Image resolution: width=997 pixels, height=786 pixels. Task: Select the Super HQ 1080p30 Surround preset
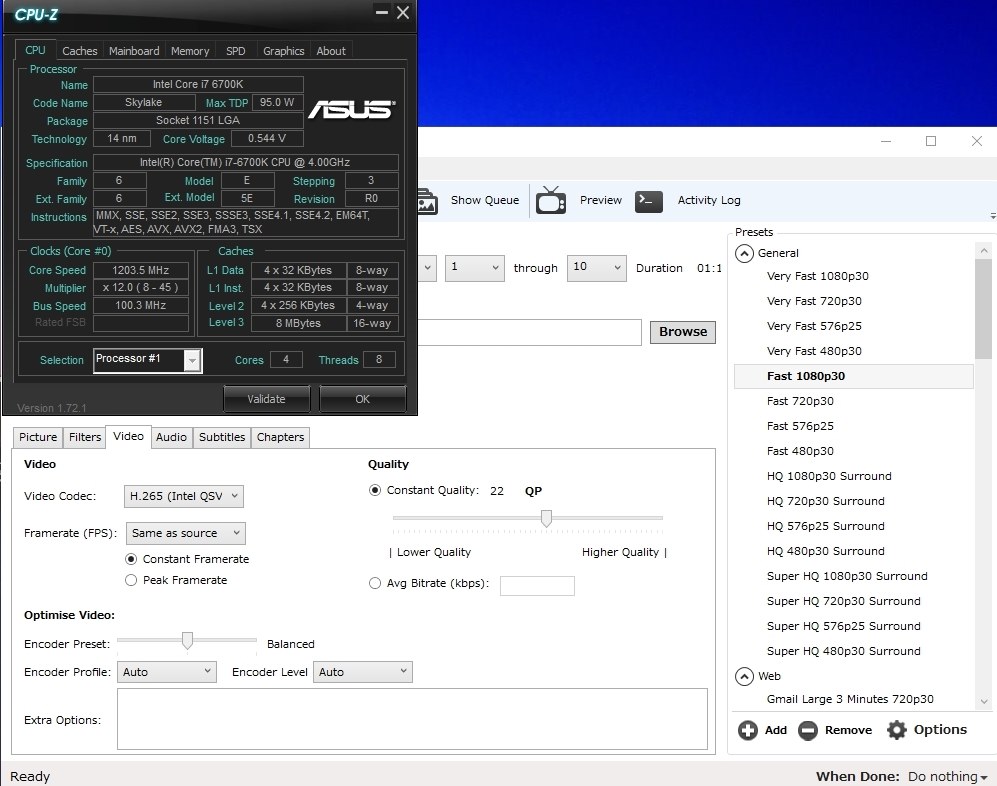click(x=847, y=576)
